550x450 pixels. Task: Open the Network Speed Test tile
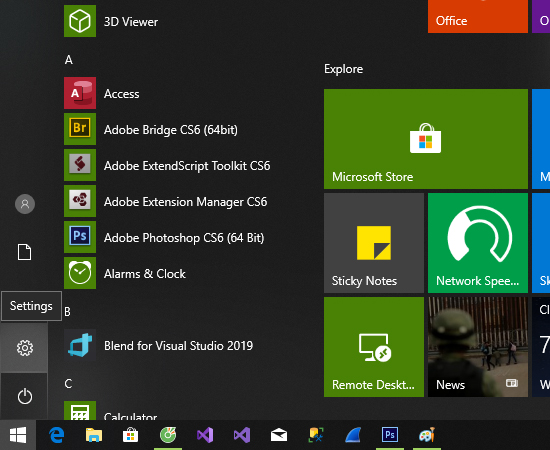tap(478, 243)
